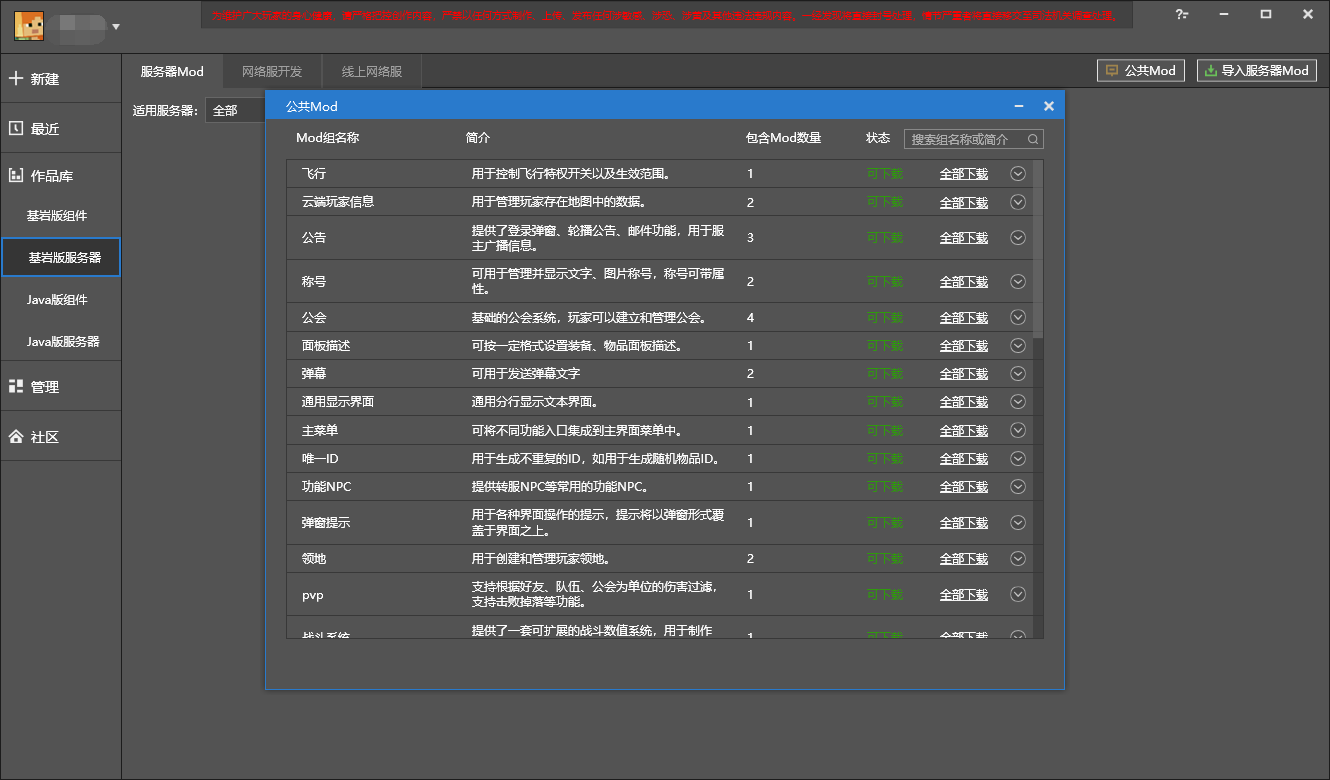Click the 作品库 sidebar icon
The image size is (1330, 780).
click(15, 175)
